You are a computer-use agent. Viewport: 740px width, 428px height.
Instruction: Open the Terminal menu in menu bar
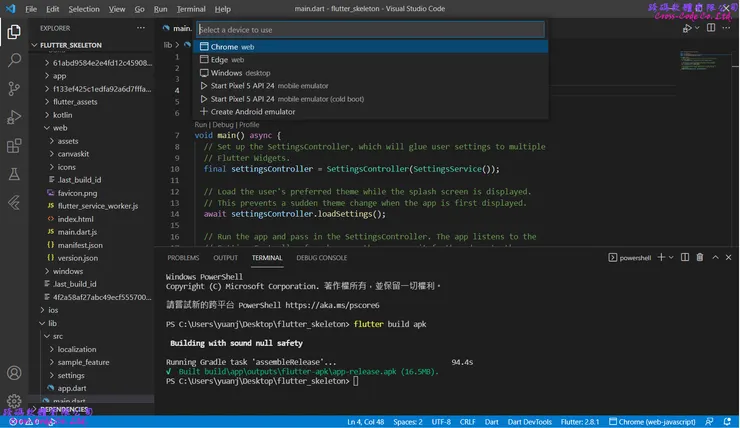point(191,9)
